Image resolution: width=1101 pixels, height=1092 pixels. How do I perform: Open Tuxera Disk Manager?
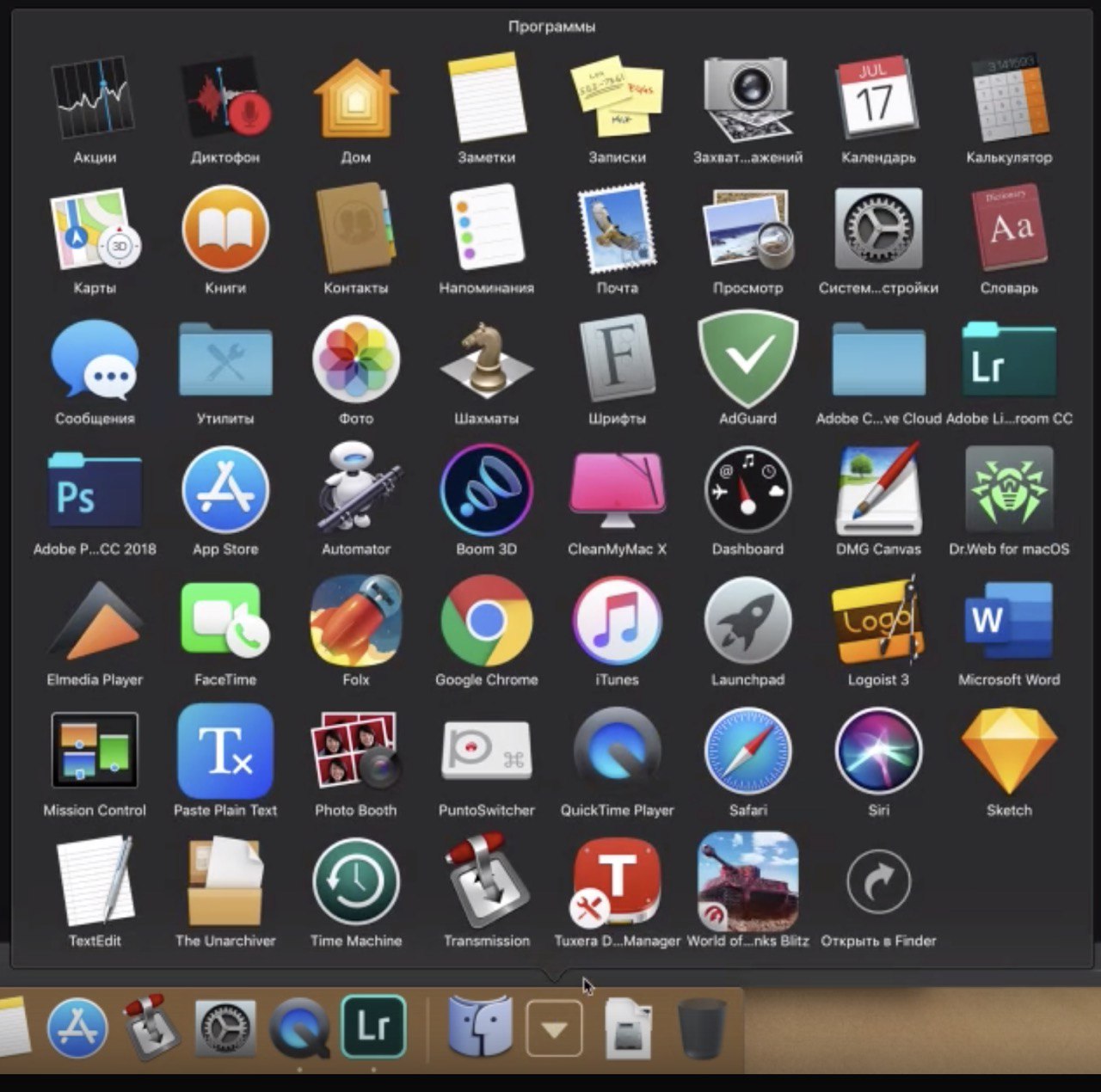(618, 881)
